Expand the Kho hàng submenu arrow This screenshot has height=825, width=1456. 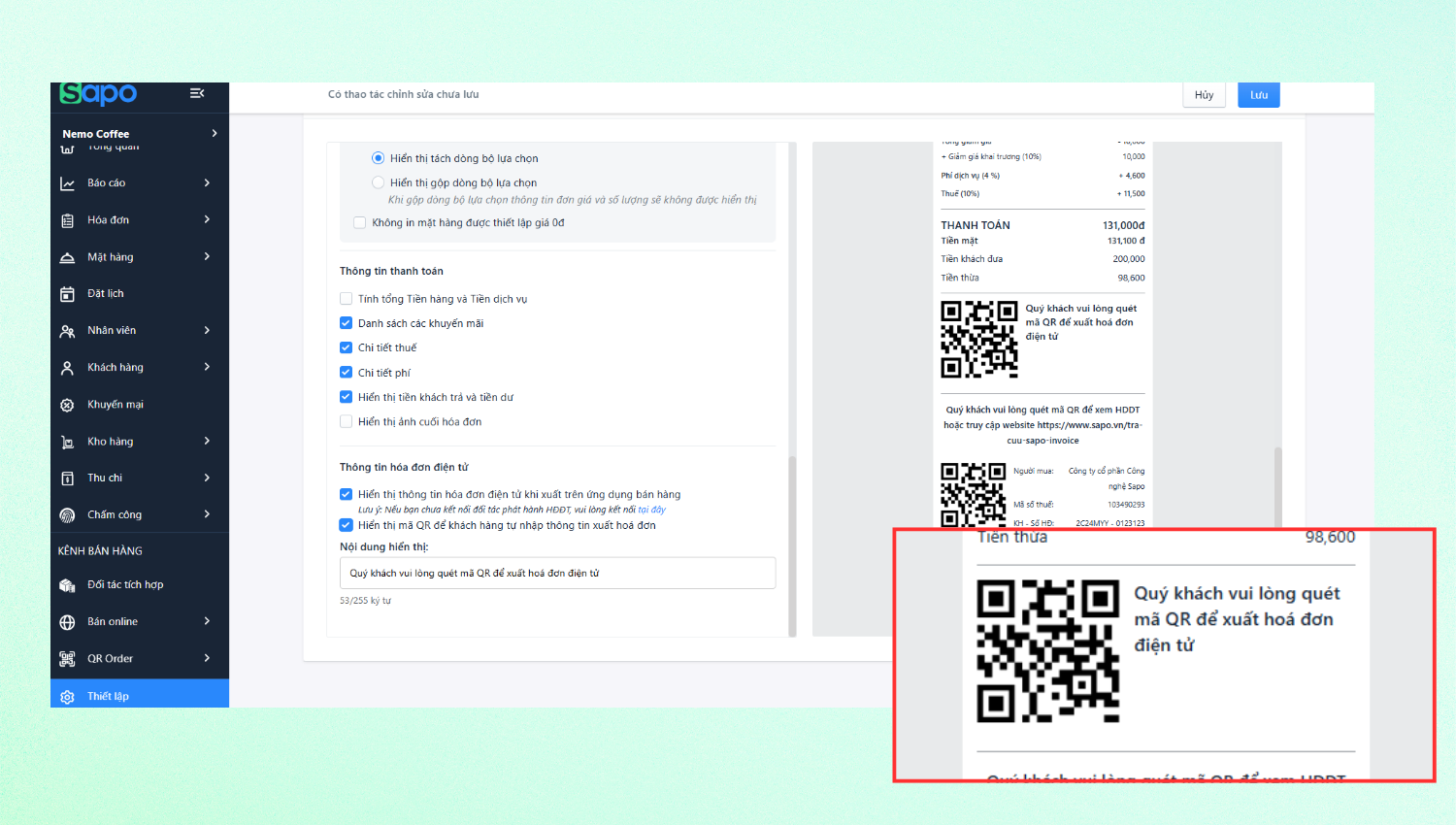(x=207, y=441)
